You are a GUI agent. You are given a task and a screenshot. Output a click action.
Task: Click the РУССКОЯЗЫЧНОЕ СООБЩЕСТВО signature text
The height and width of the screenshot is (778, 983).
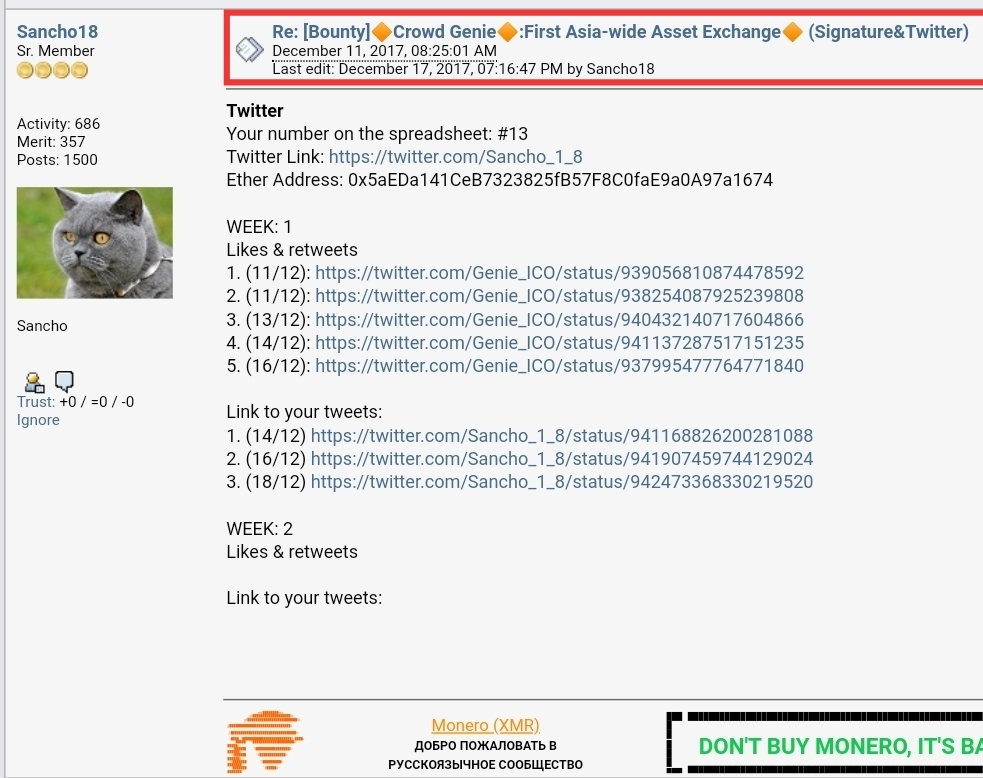pyautogui.click(x=485, y=765)
